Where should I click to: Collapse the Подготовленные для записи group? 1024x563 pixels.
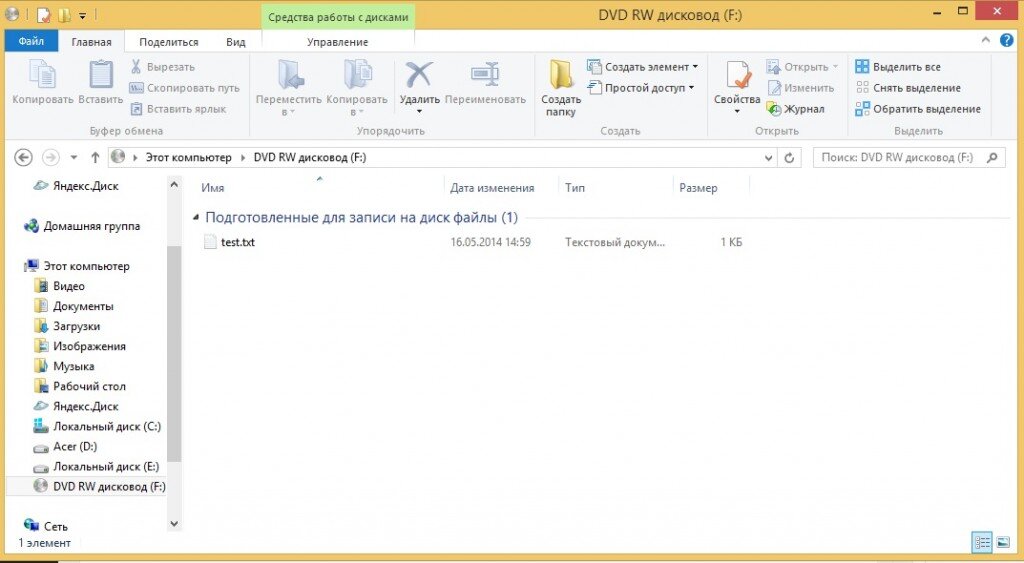[x=195, y=217]
